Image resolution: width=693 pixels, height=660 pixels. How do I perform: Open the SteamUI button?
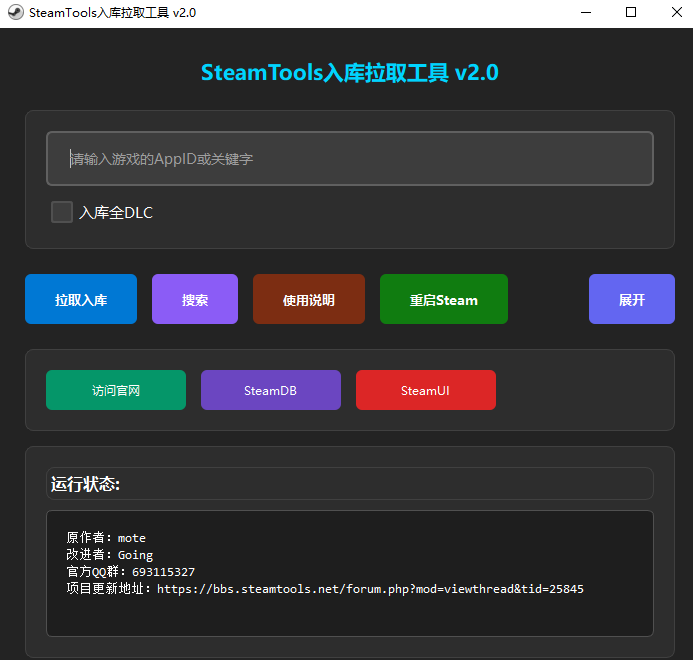[x=426, y=390]
